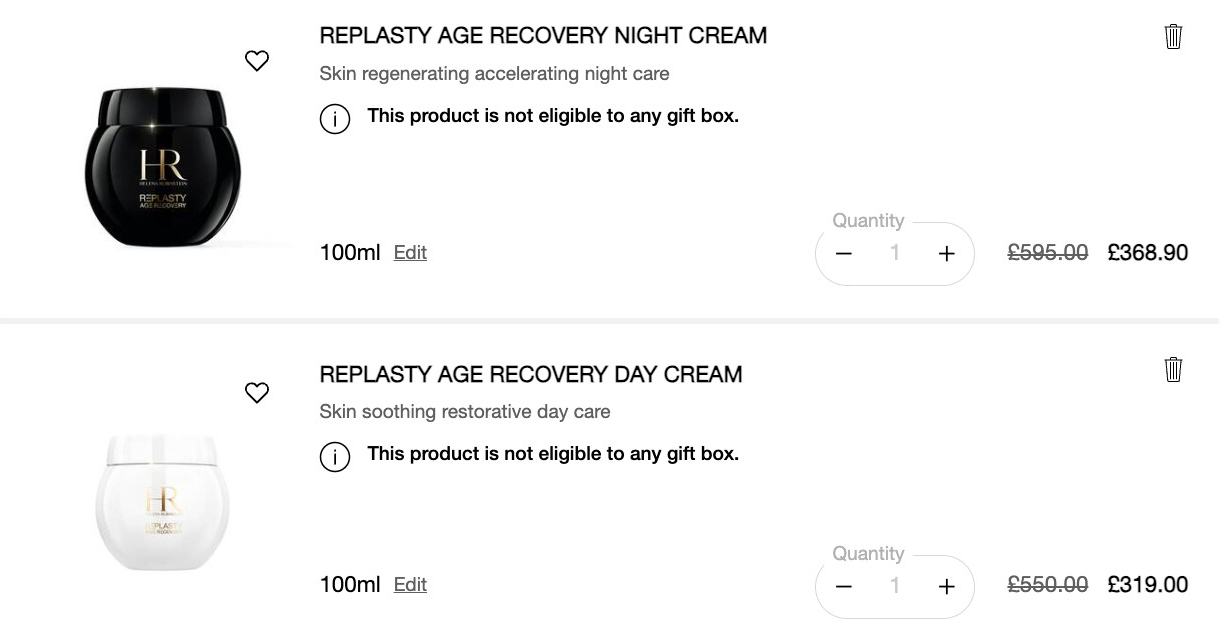1222x634 pixels.
Task: Edit the 100ml size of Night Cream
Action: [x=410, y=253]
